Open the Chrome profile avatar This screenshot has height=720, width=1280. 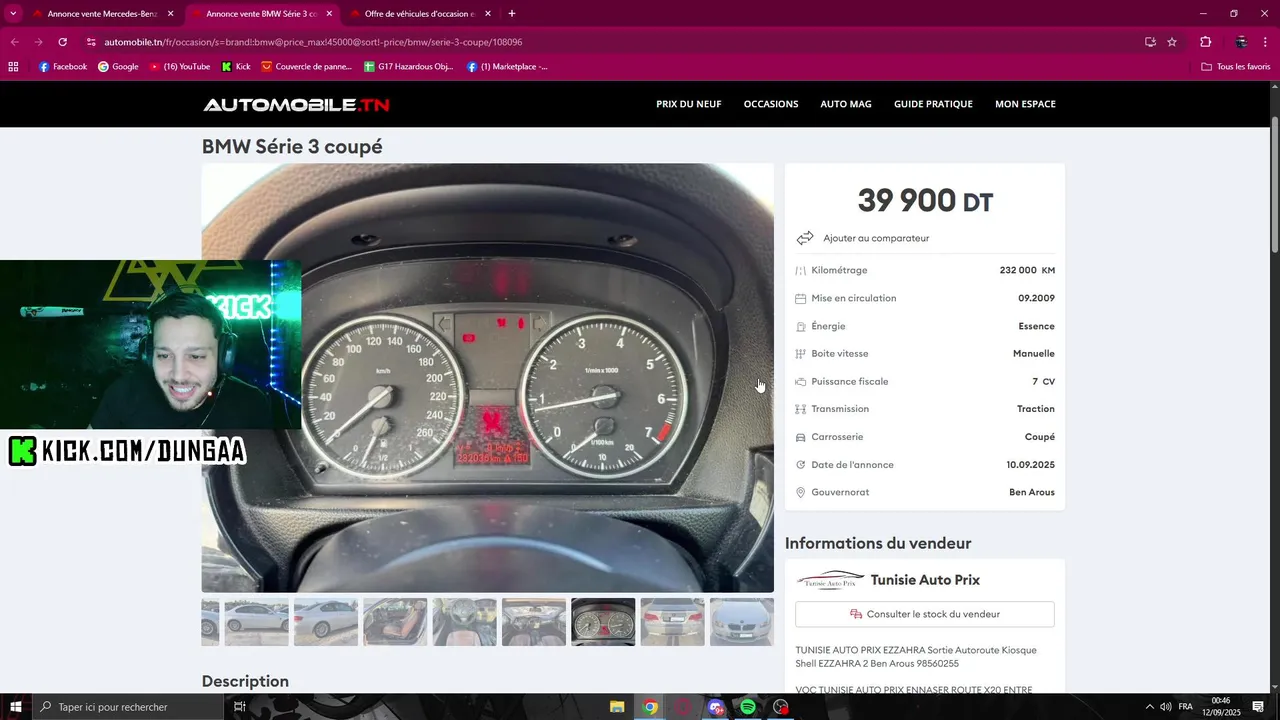(1241, 42)
